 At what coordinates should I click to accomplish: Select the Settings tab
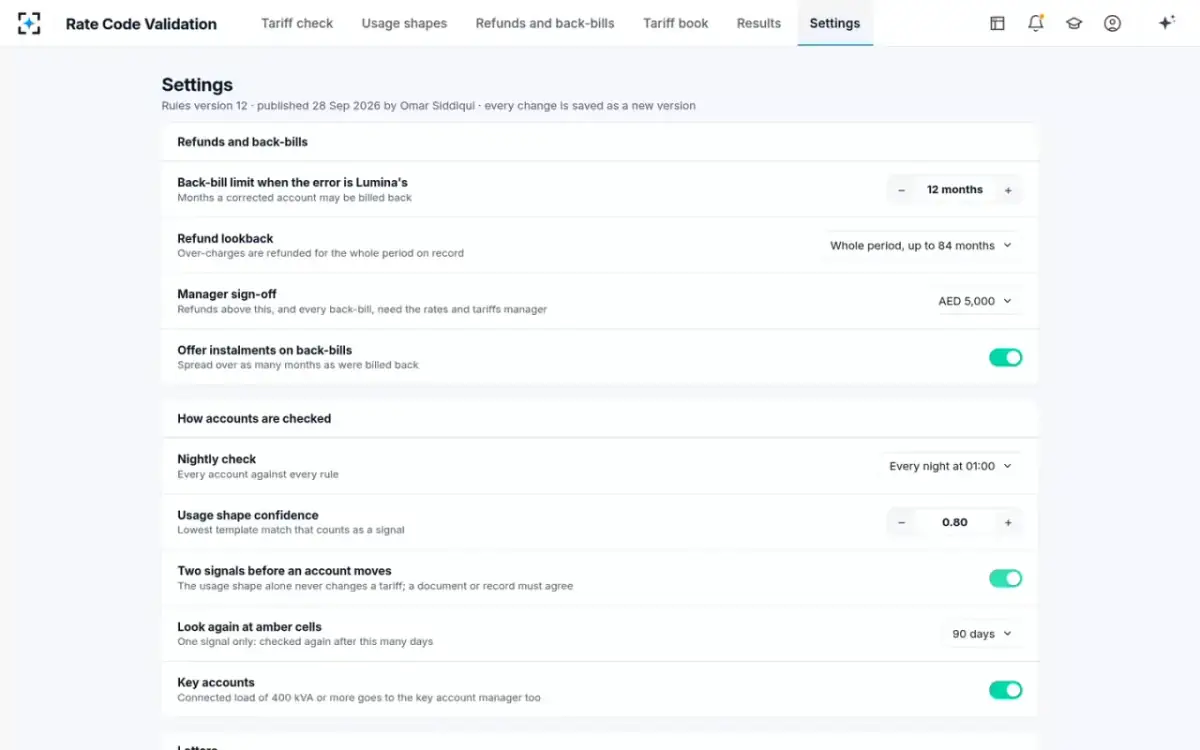(x=835, y=23)
